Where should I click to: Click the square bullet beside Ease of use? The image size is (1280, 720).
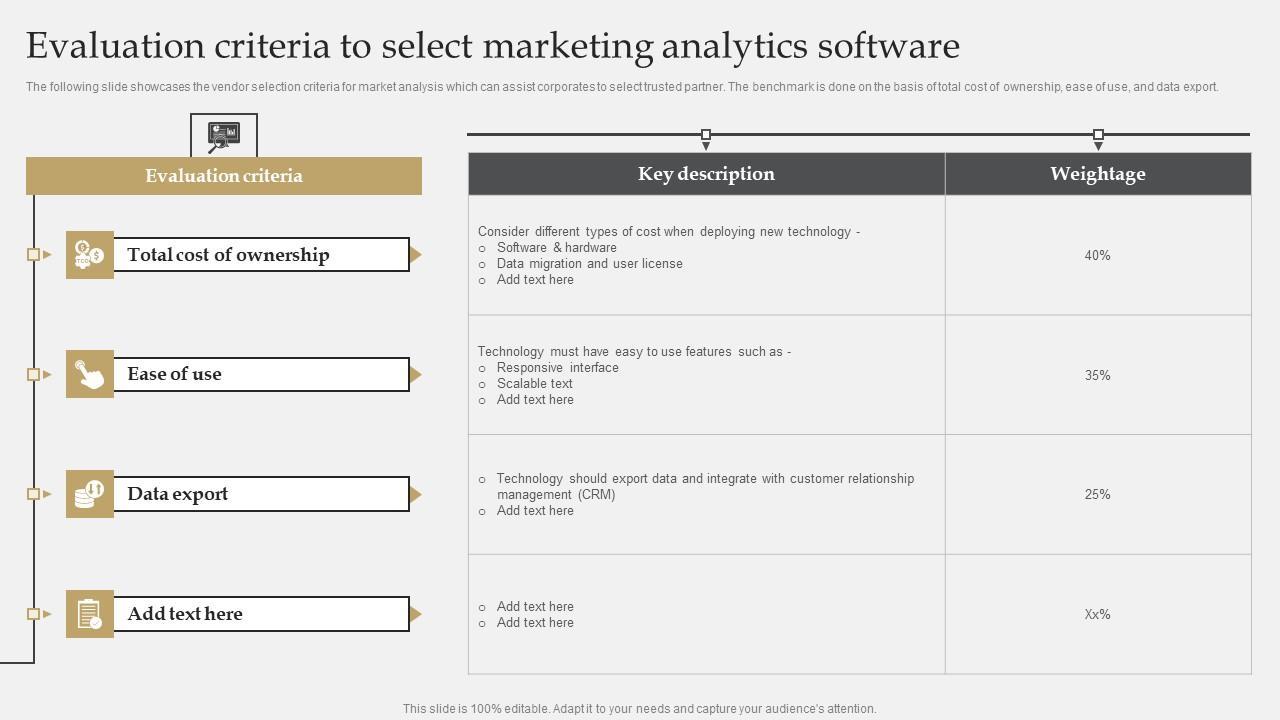[33, 374]
